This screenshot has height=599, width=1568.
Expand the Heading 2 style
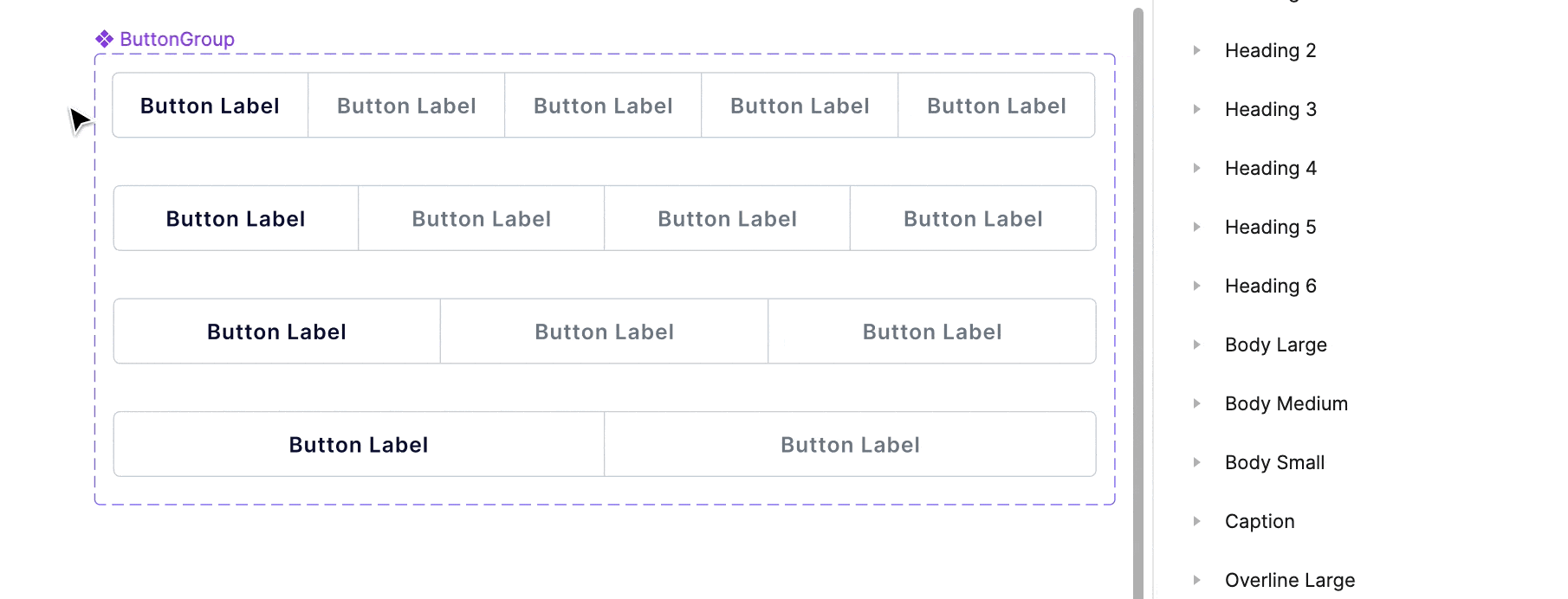click(1196, 50)
